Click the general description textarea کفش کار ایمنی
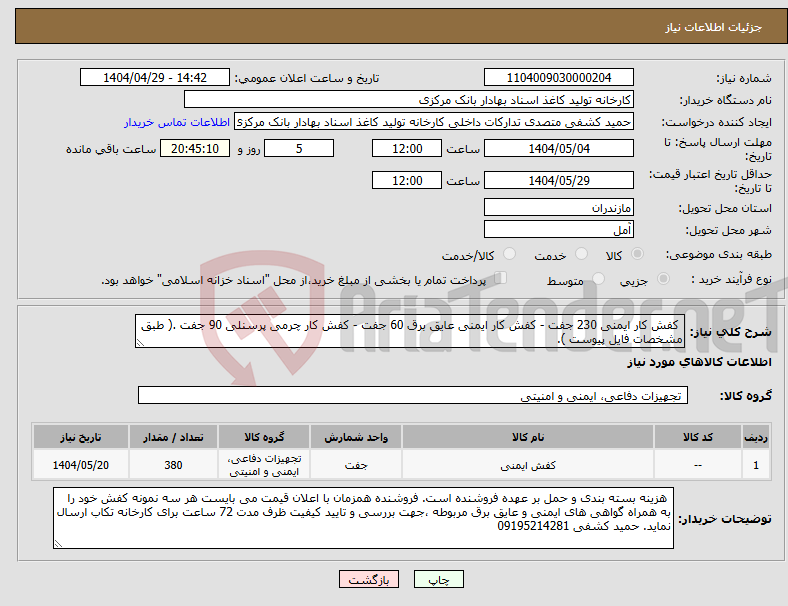 410,332
